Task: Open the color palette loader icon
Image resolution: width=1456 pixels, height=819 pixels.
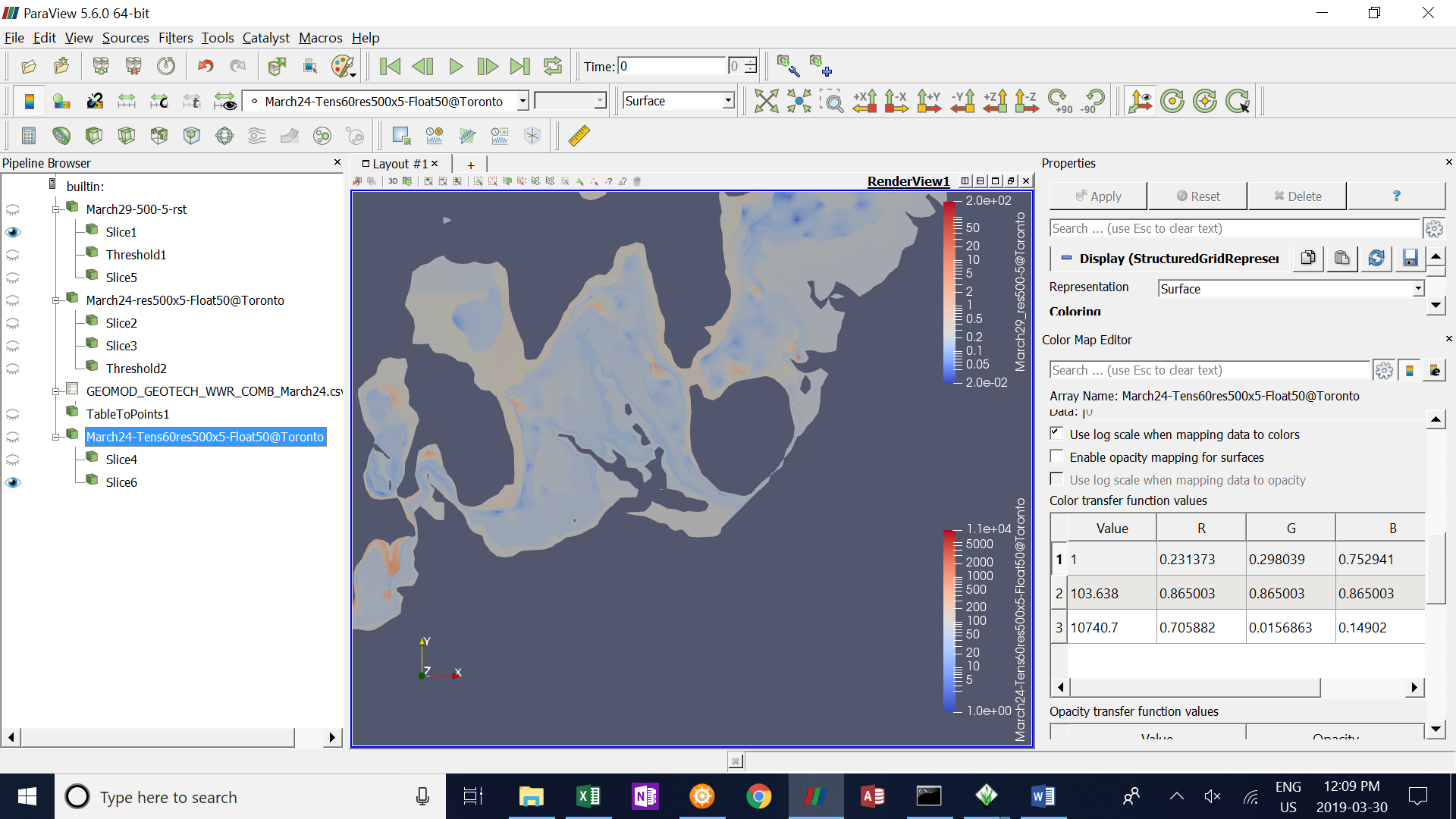Action: click(343, 67)
